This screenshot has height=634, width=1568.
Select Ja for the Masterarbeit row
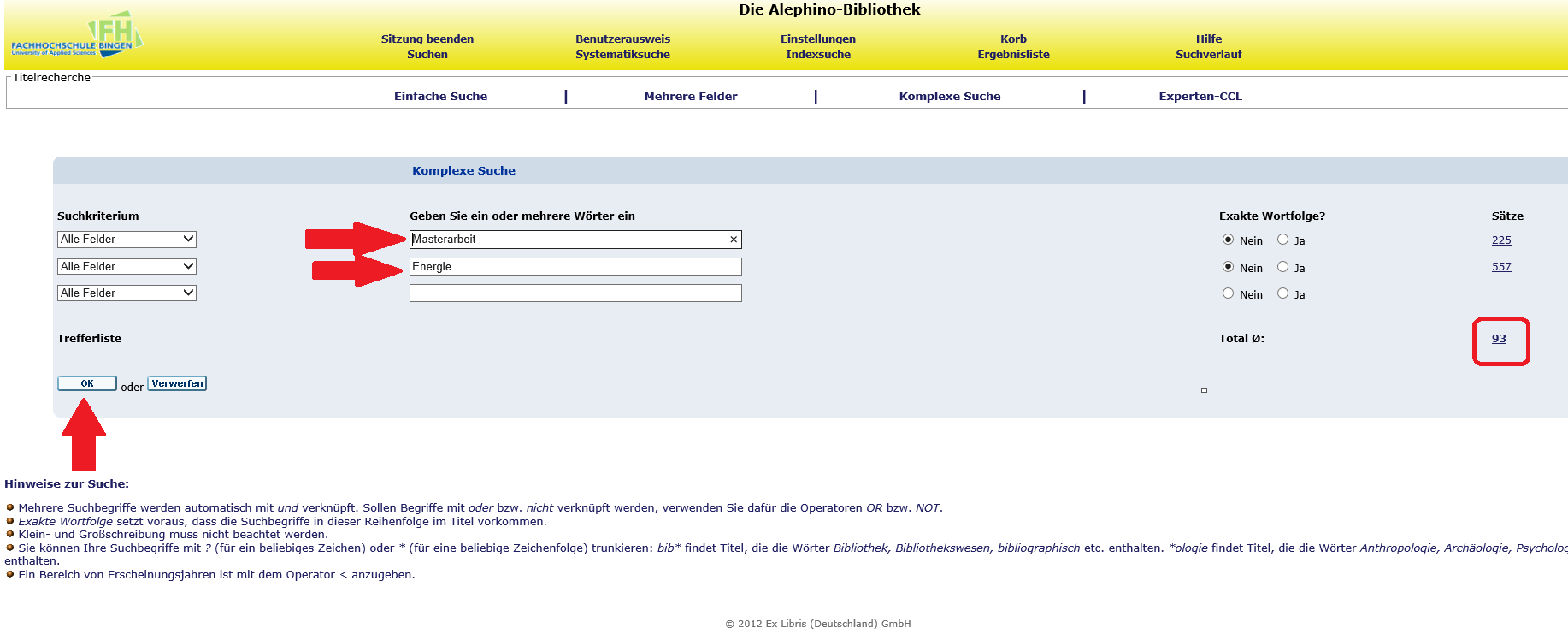(x=1282, y=240)
